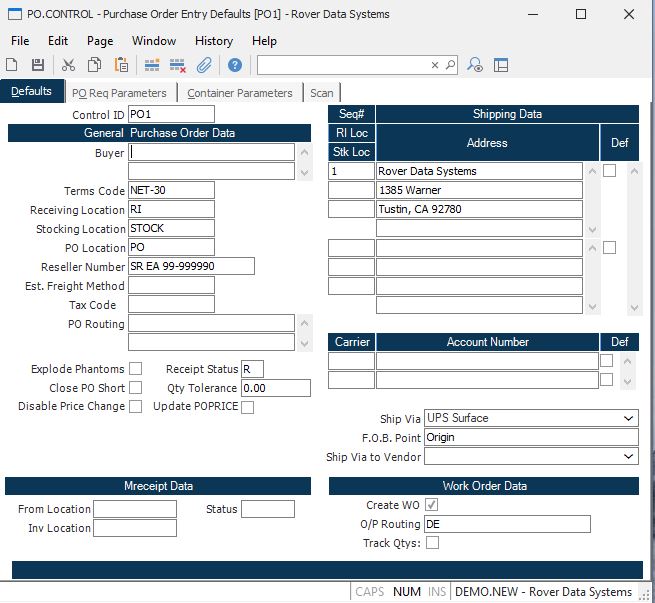Viewport: 655px width, 603px height.
Task: Enable the Explode Phantoms checkbox
Action: point(136,369)
